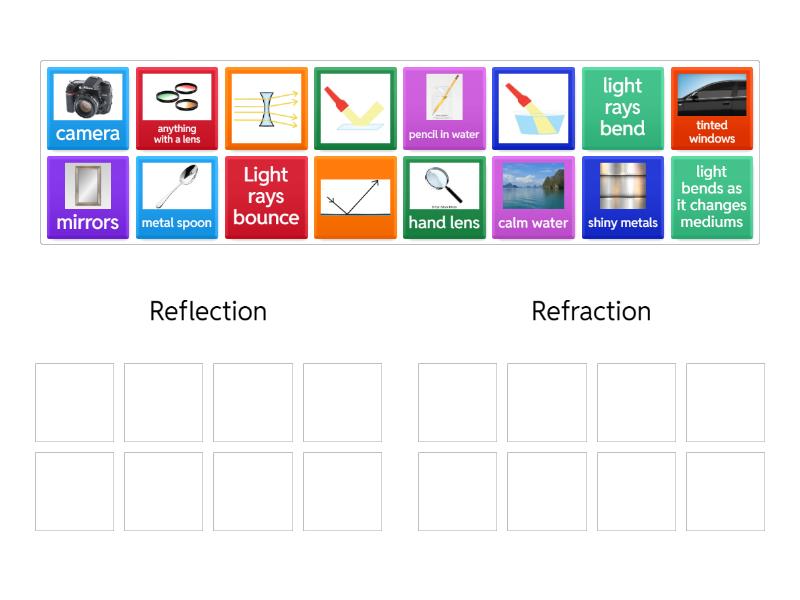Click the first empty Refraction drop slot
Image resolution: width=800 pixels, height=600 pixels.
[457, 402]
